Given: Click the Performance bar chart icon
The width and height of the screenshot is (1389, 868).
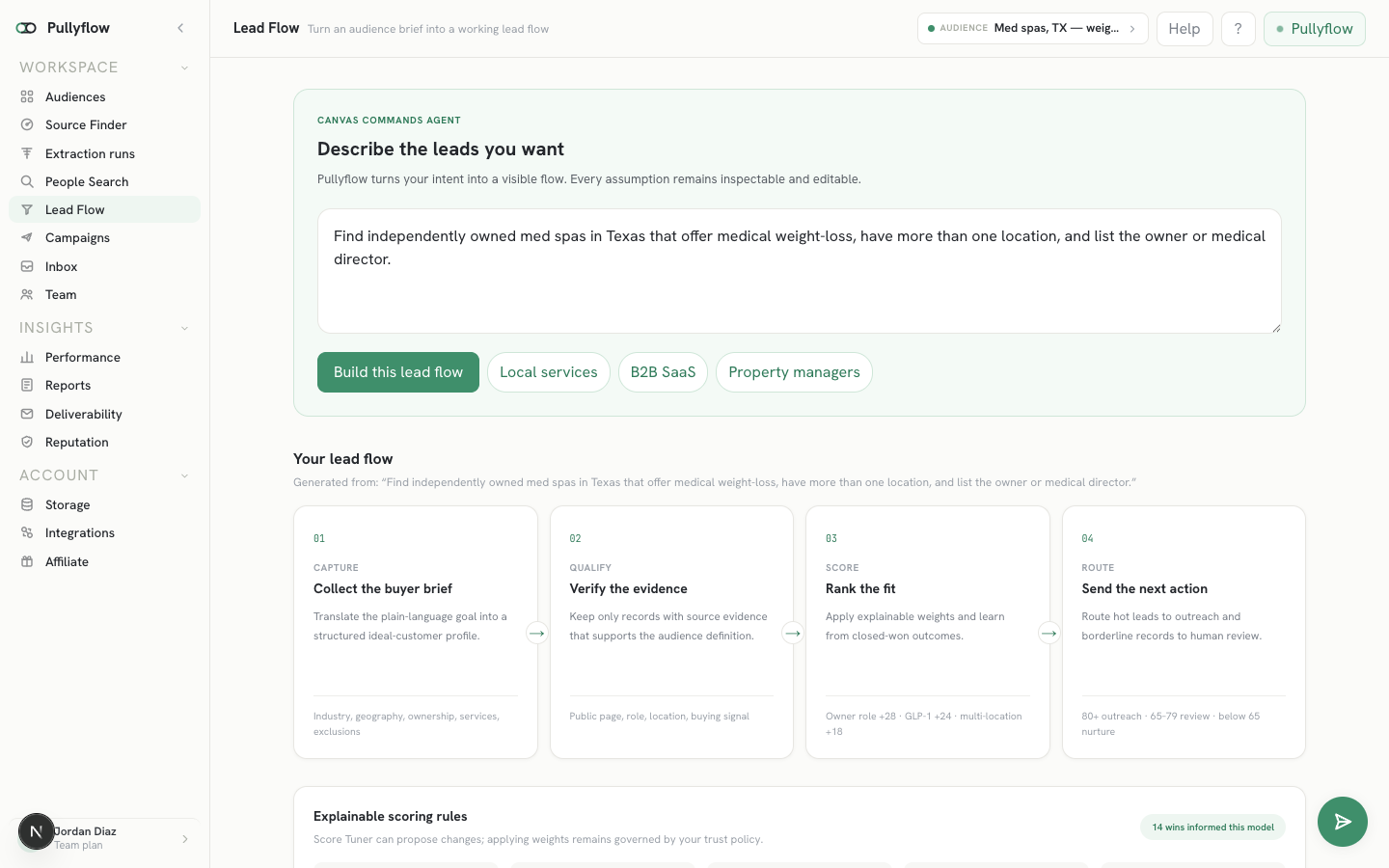Looking at the screenshot, I should click(x=27, y=357).
